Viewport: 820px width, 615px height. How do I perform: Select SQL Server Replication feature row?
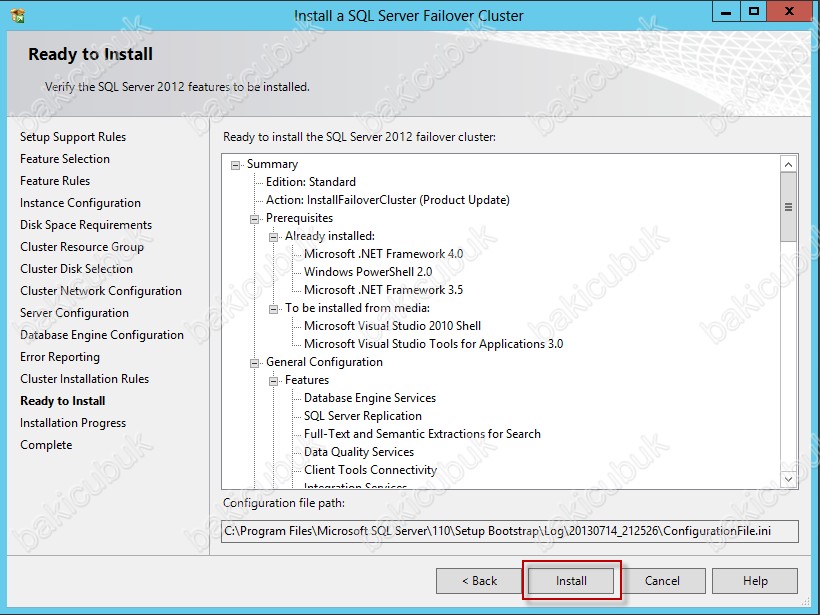(363, 416)
